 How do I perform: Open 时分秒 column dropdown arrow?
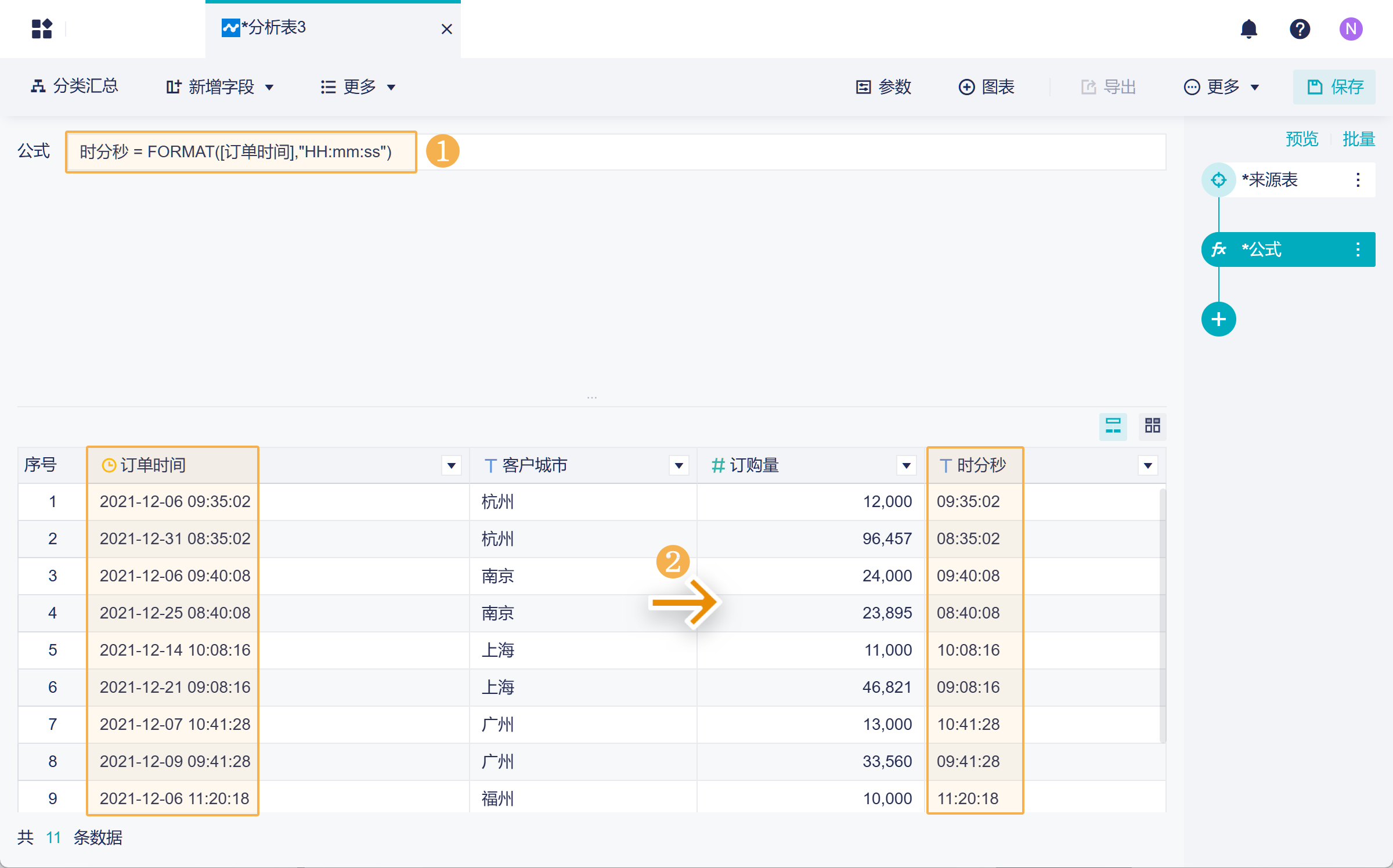tap(1147, 465)
